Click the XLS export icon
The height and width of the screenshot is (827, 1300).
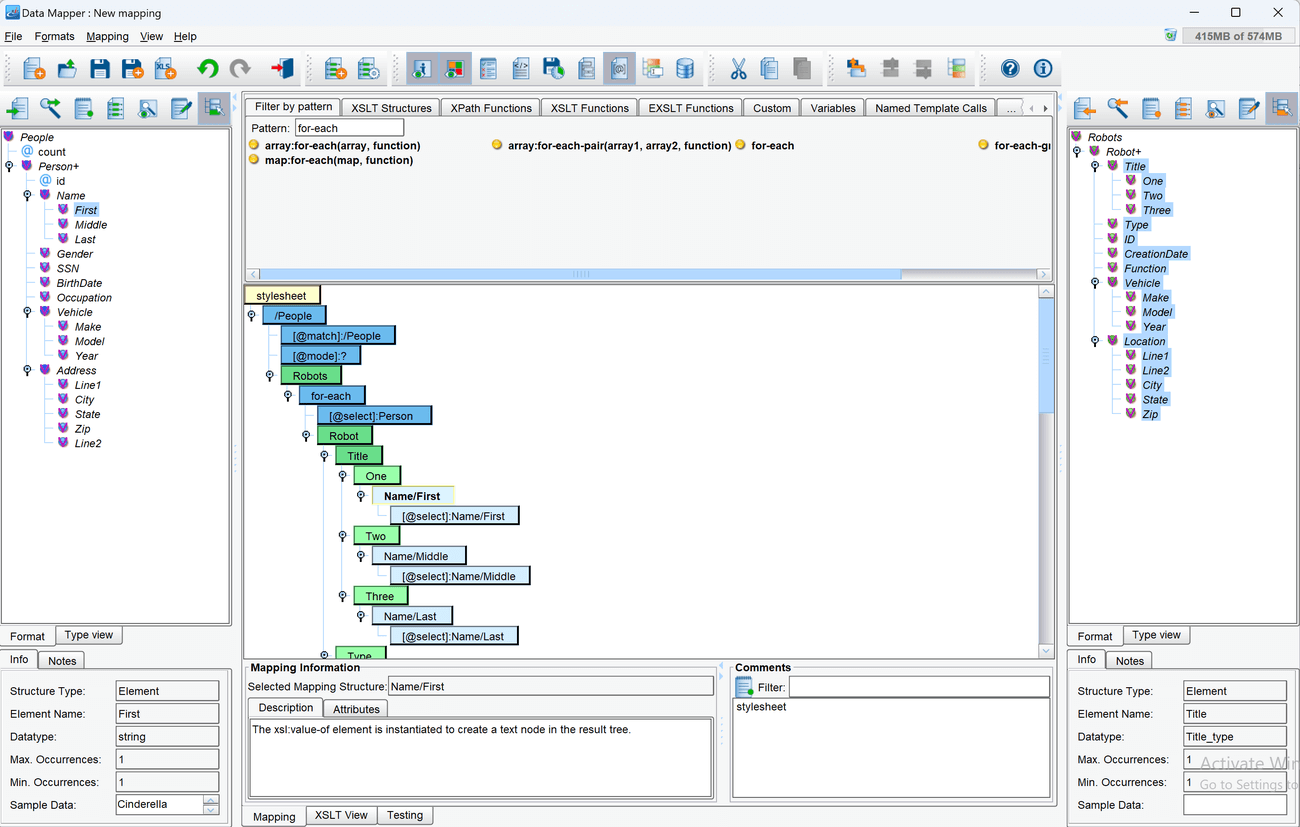[166, 68]
